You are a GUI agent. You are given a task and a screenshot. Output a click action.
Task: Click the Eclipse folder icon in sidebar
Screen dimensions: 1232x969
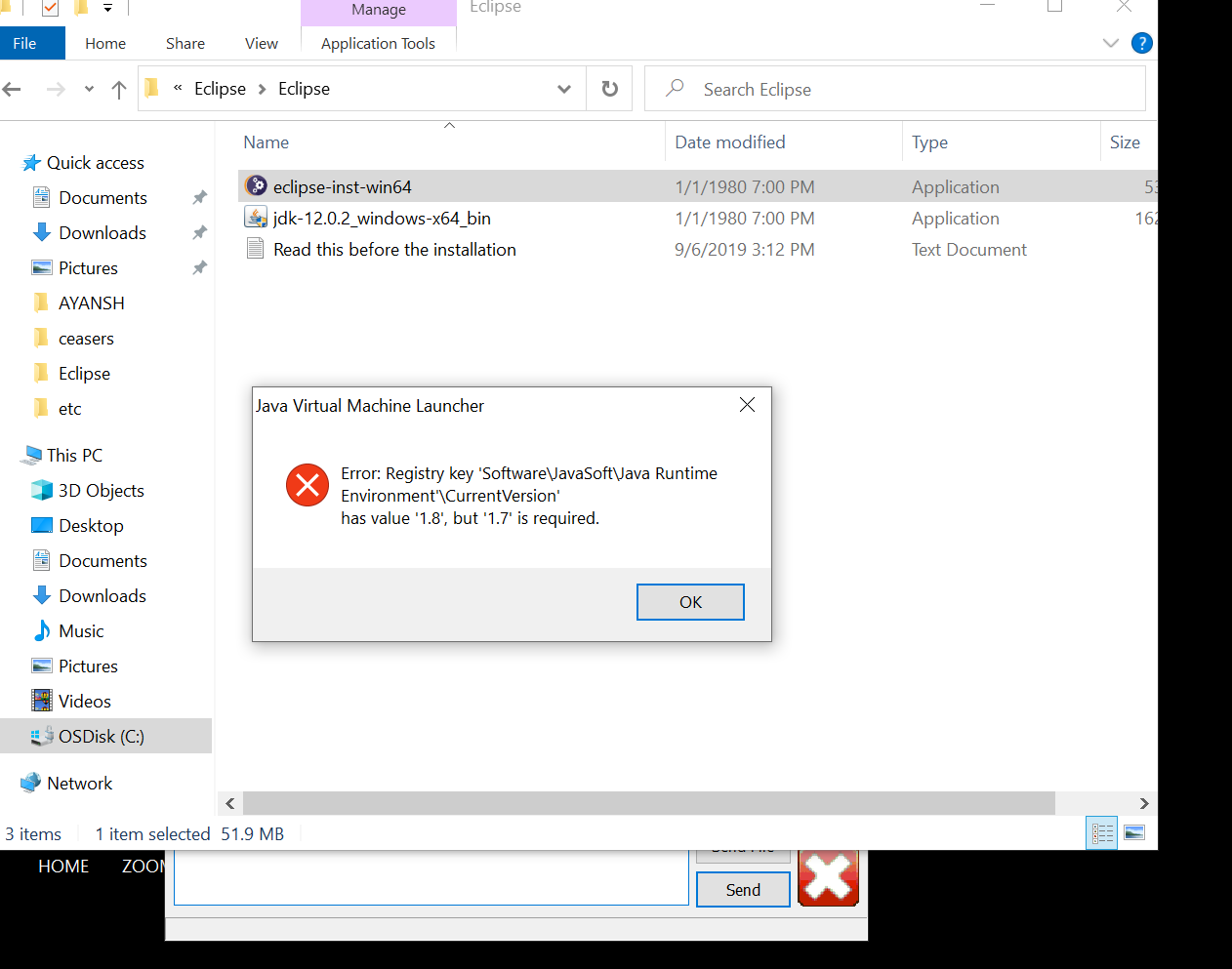pos(41,373)
